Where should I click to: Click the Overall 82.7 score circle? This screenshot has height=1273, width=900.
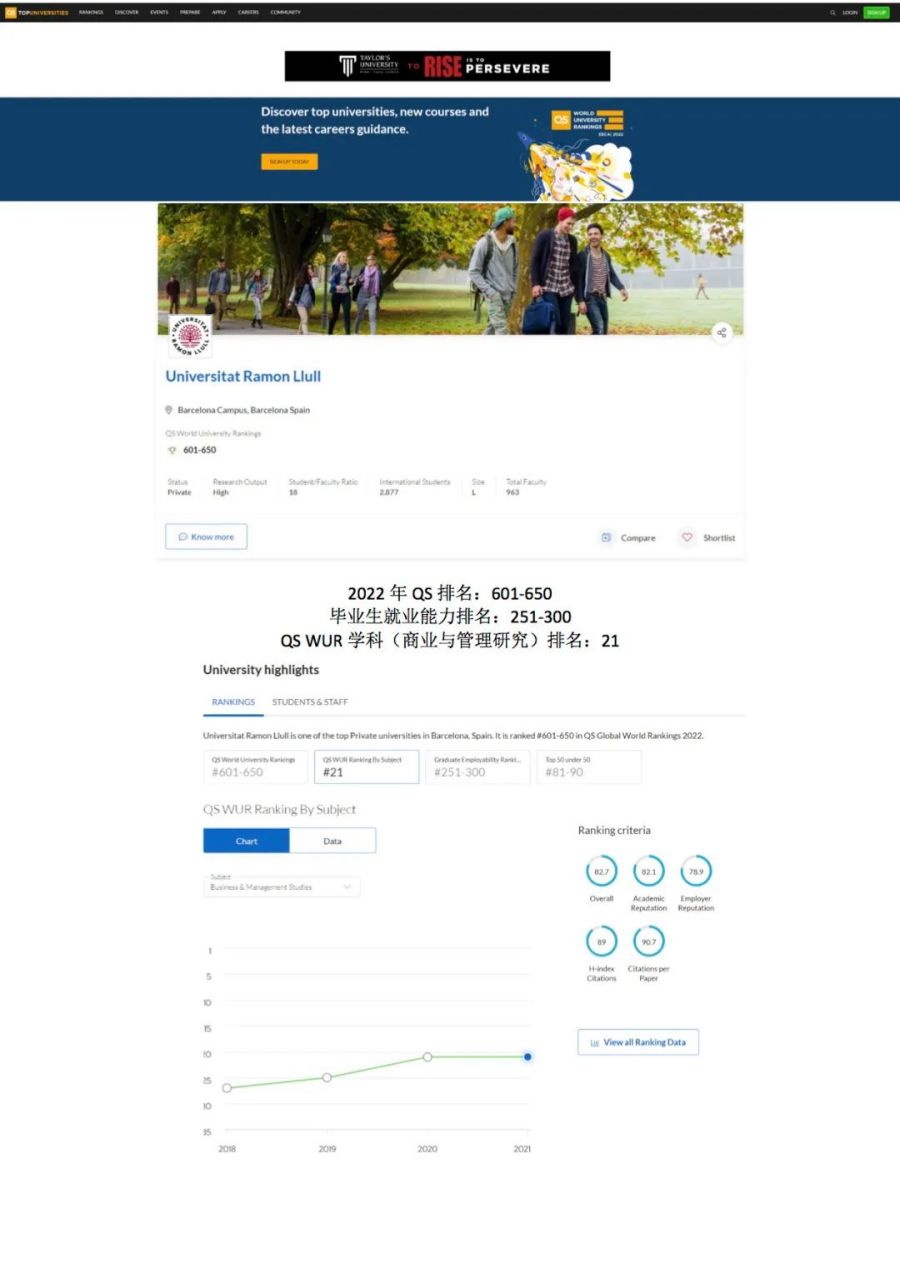601,871
